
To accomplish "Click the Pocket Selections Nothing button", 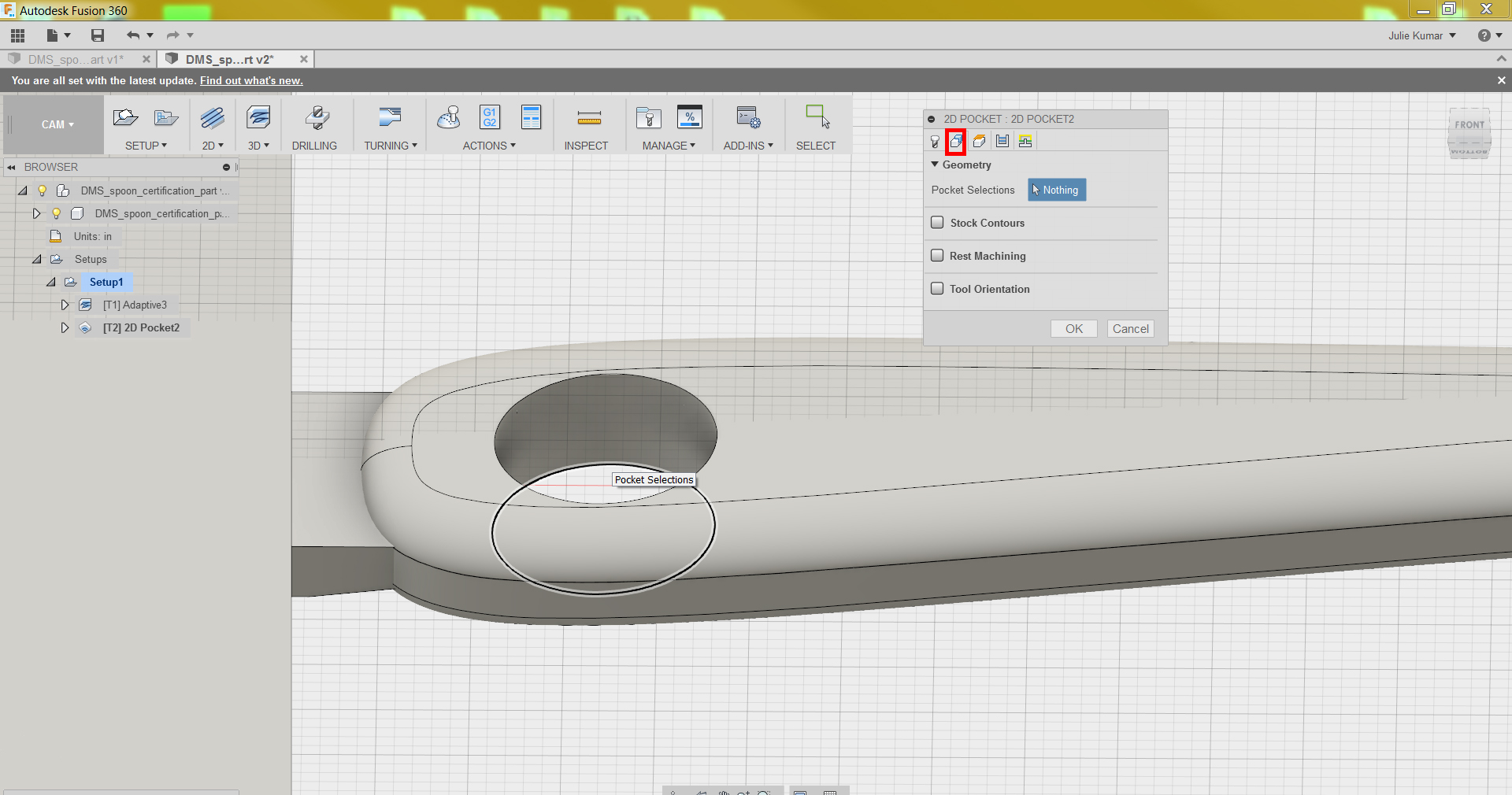I will (x=1057, y=190).
